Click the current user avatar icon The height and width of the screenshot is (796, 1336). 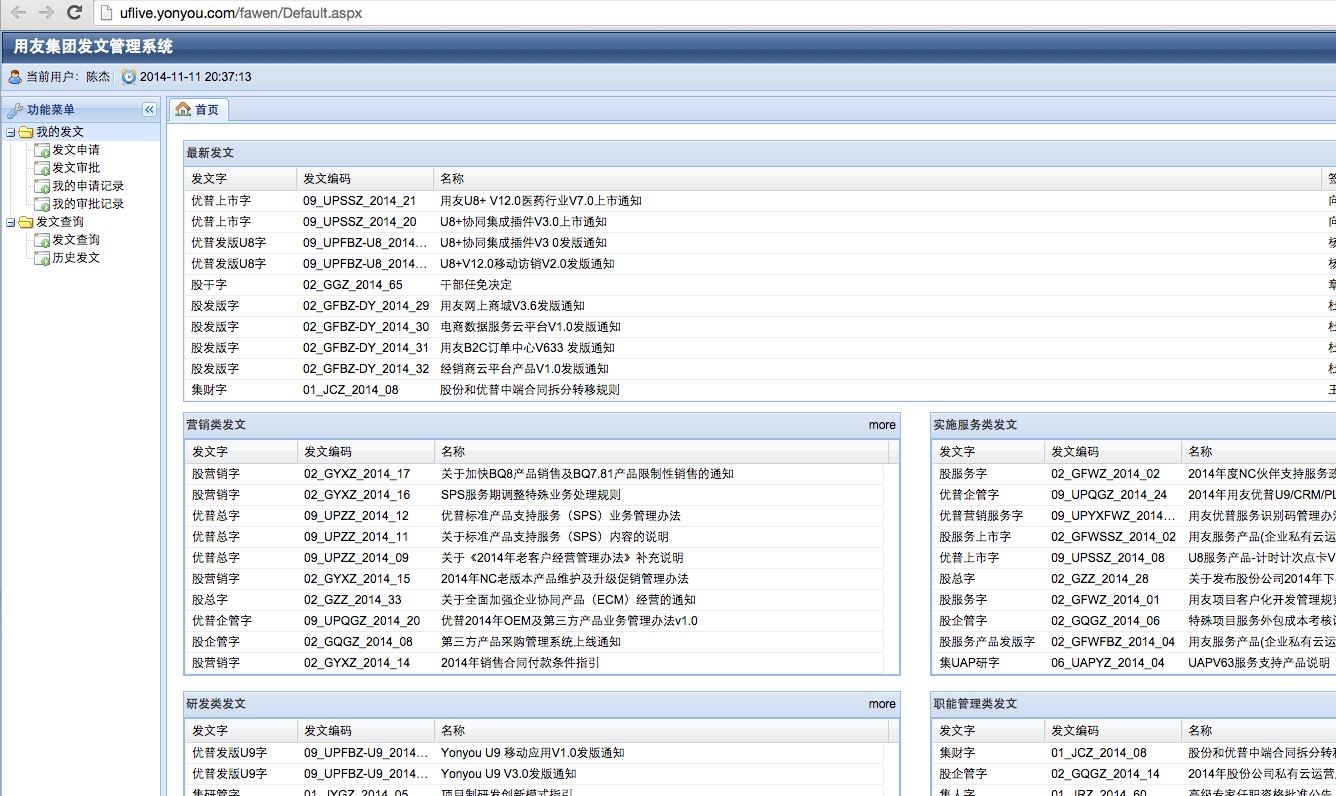click(15, 77)
